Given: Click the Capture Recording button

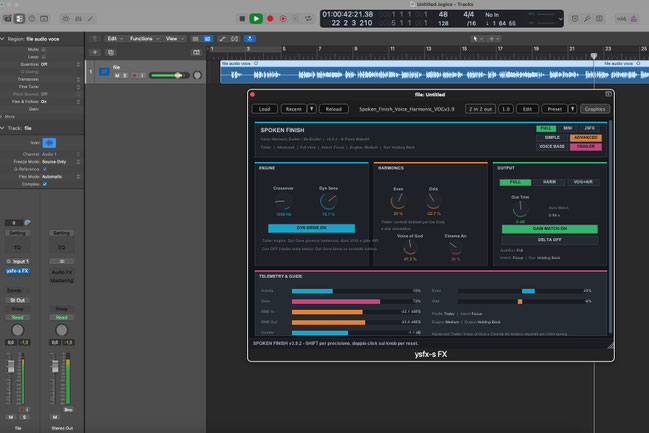Looking at the screenshot, I should (x=283, y=19).
